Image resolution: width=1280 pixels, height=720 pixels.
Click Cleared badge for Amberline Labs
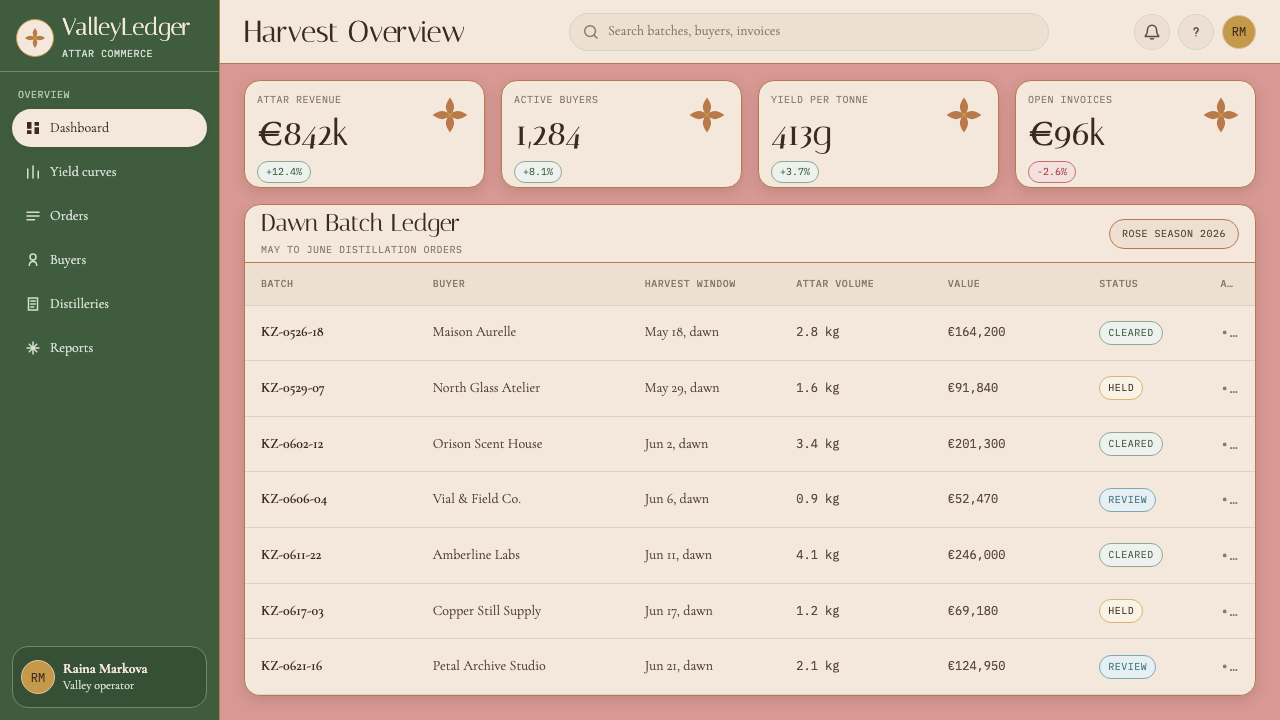pos(1131,555)
